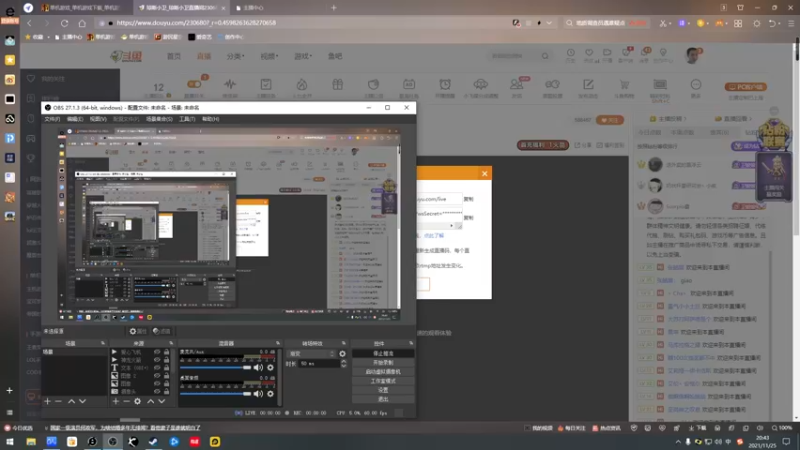Screen dimensions: 800x450
Task: Click 停止推流 in OBS controls
Action: coord(383,354)
